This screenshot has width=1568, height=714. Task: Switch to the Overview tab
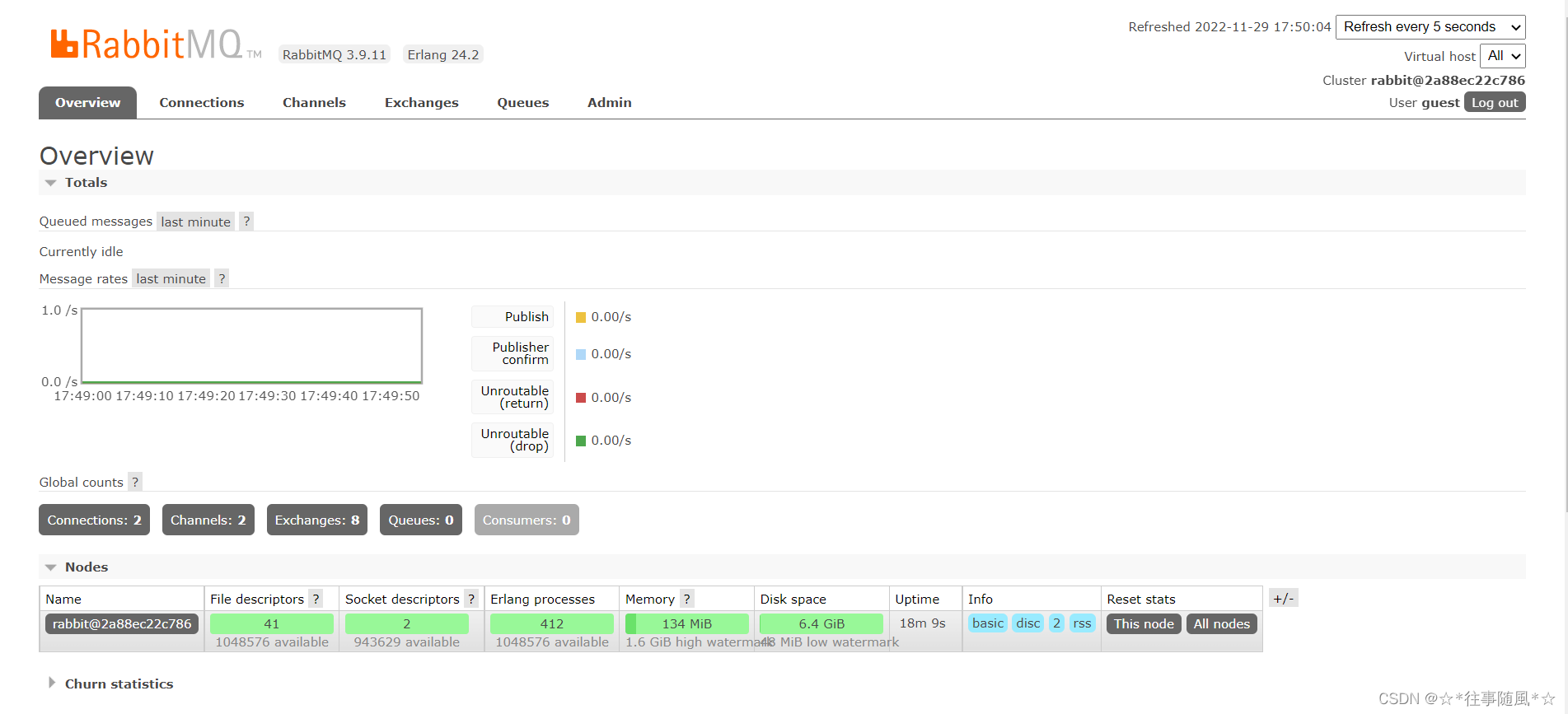tap(87, 103)
